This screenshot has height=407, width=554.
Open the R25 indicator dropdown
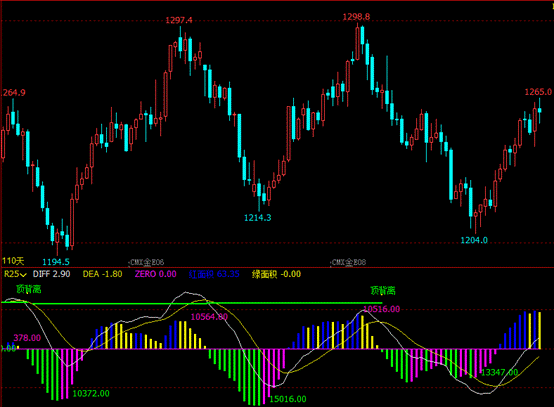coord(15,274)
